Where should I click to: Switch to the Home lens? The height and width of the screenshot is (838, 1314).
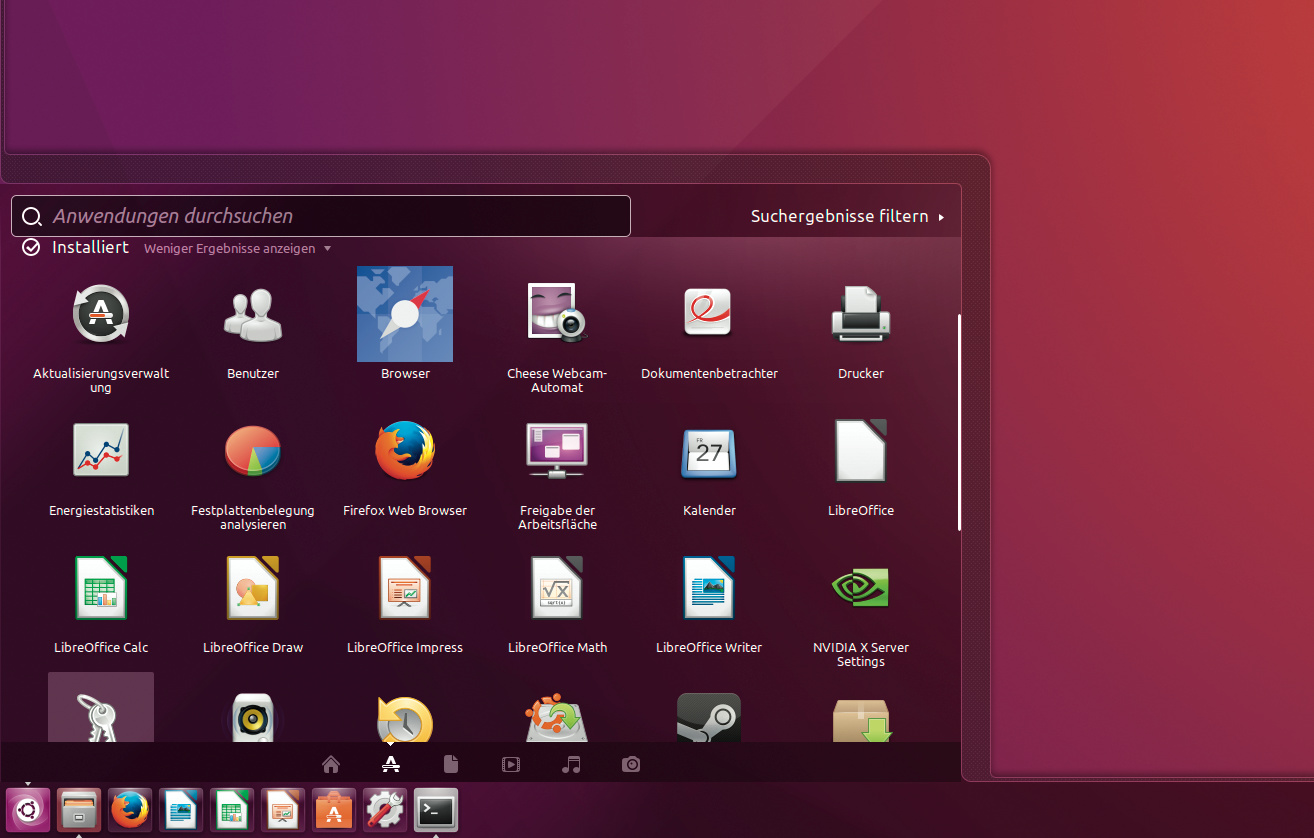331,765
